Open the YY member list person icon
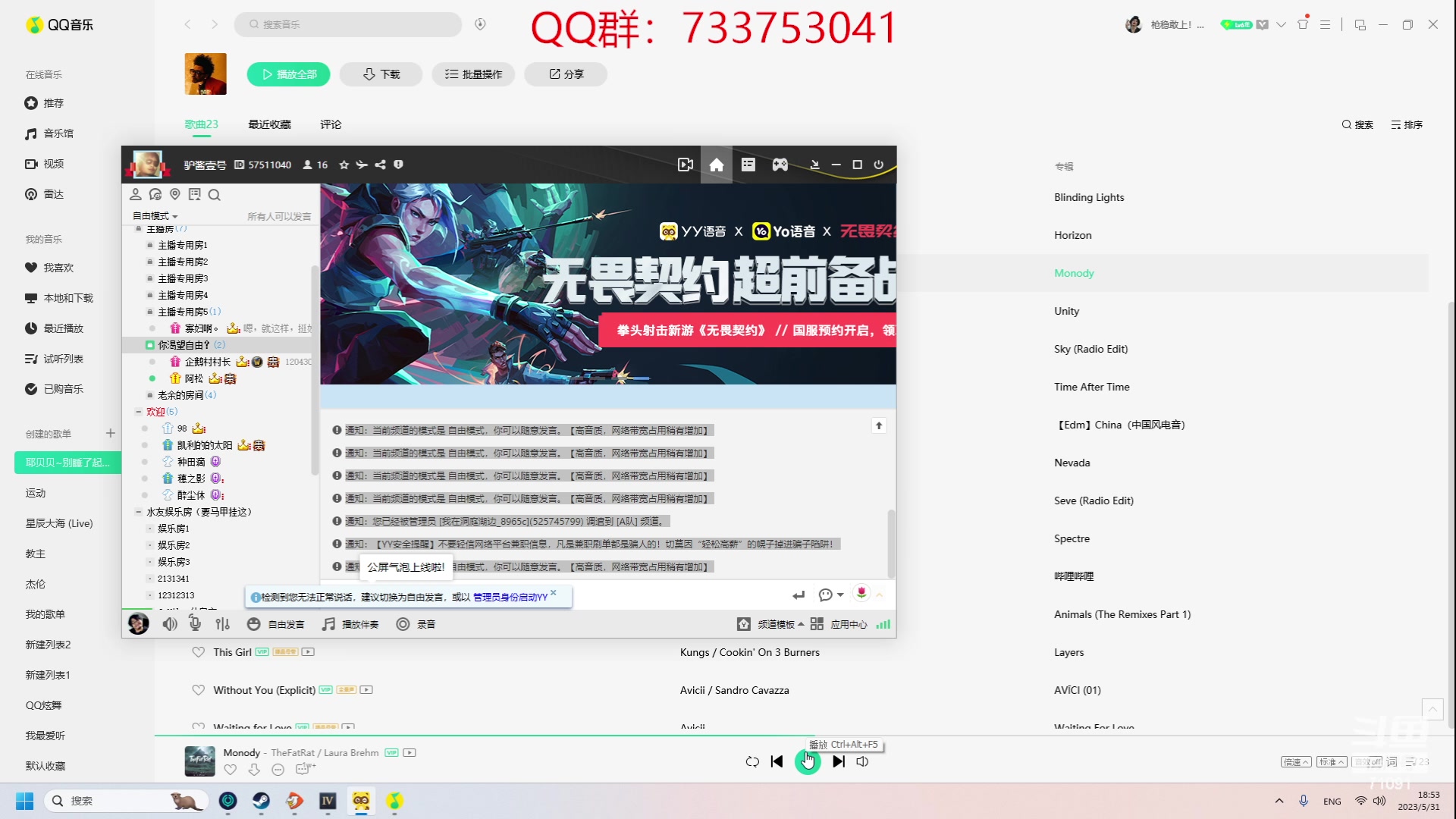 pos(136,195)
